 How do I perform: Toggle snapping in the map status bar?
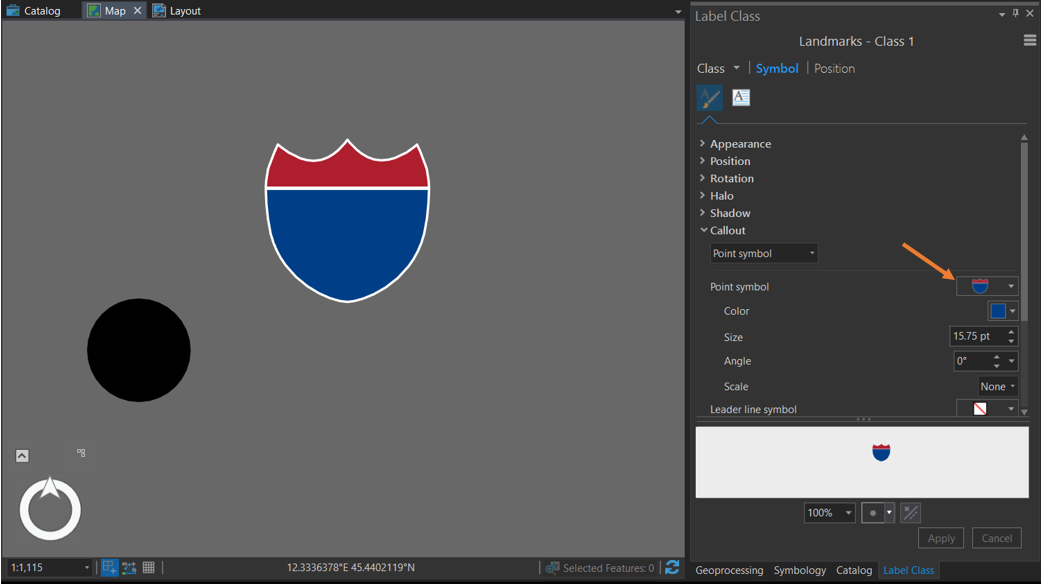tap(110, 567)
